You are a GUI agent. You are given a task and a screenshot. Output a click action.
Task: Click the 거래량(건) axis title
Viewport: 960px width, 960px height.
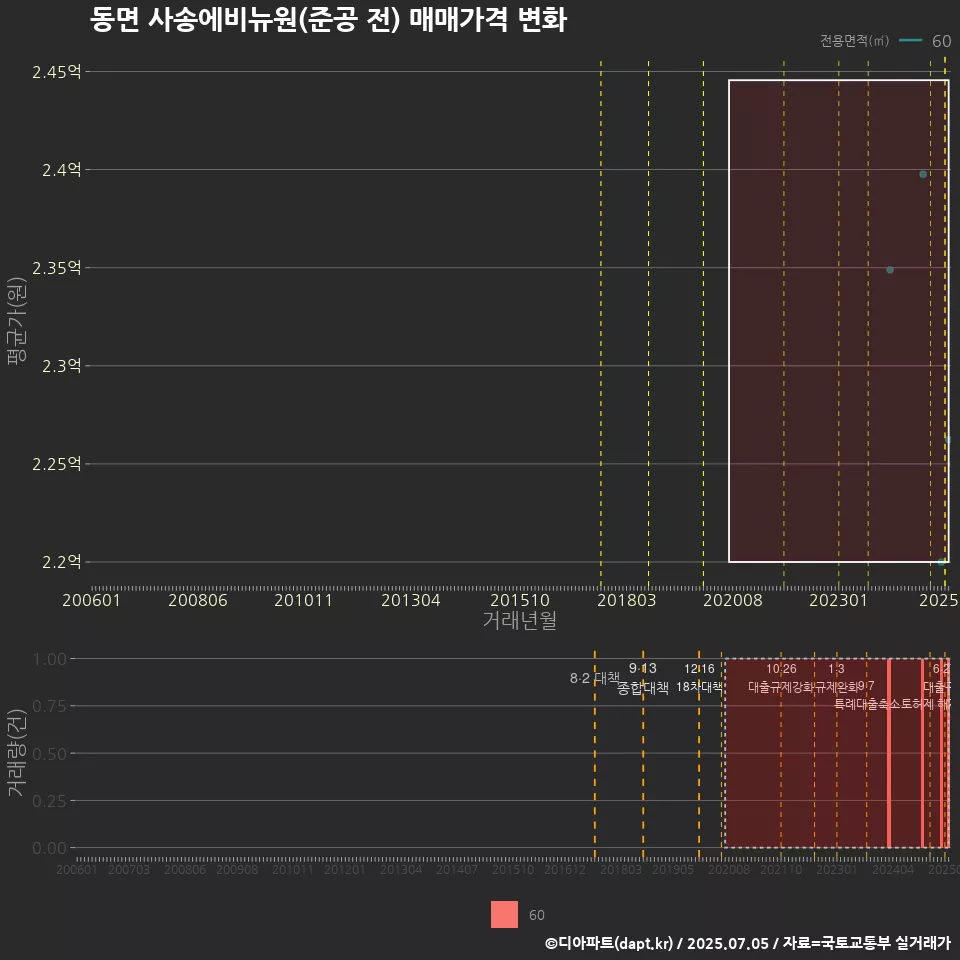click(17, 752)
